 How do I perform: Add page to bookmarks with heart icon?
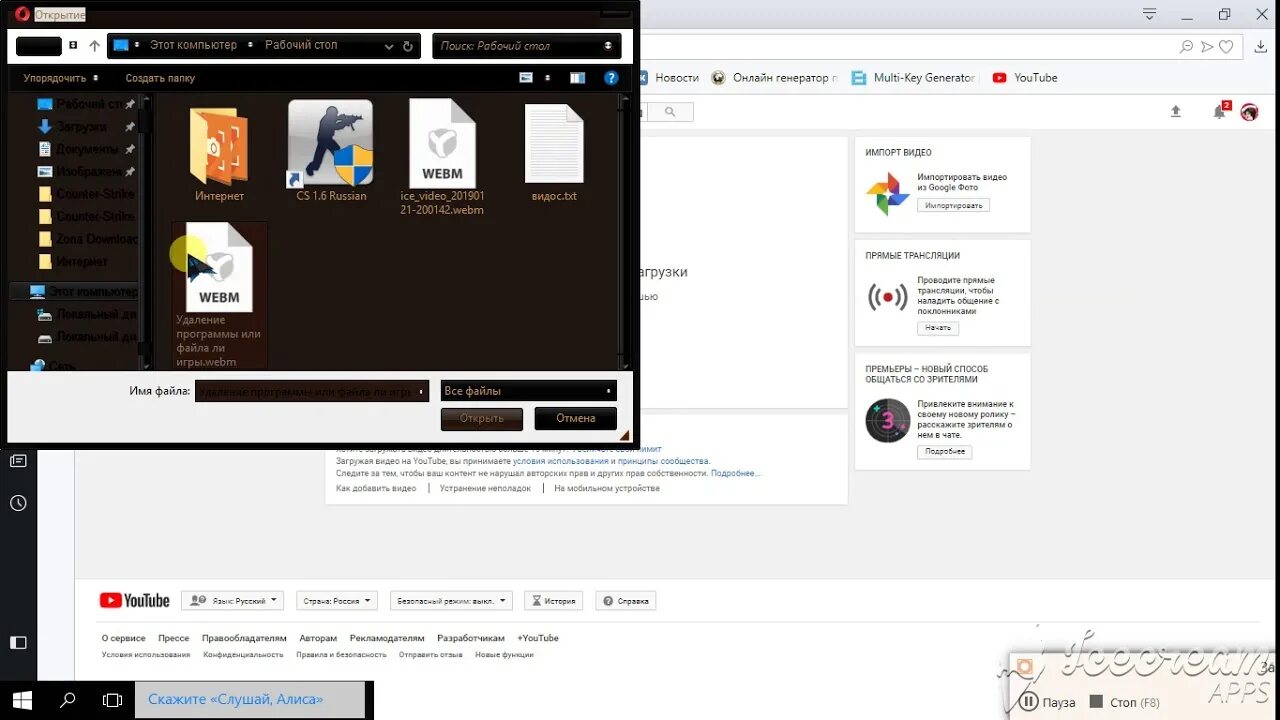1226,46
